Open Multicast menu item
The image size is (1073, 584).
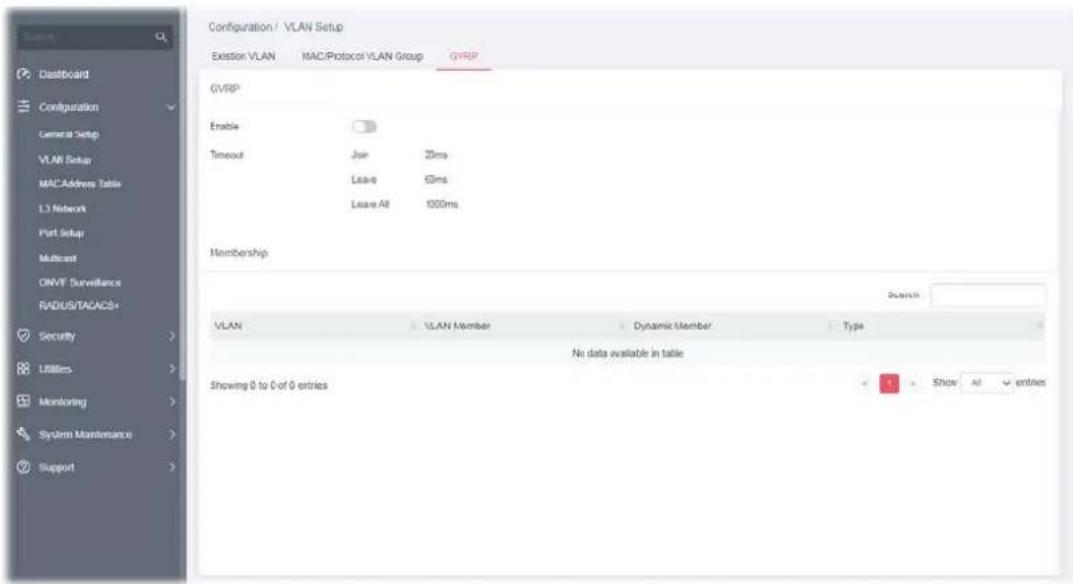(x=57, y=258)
